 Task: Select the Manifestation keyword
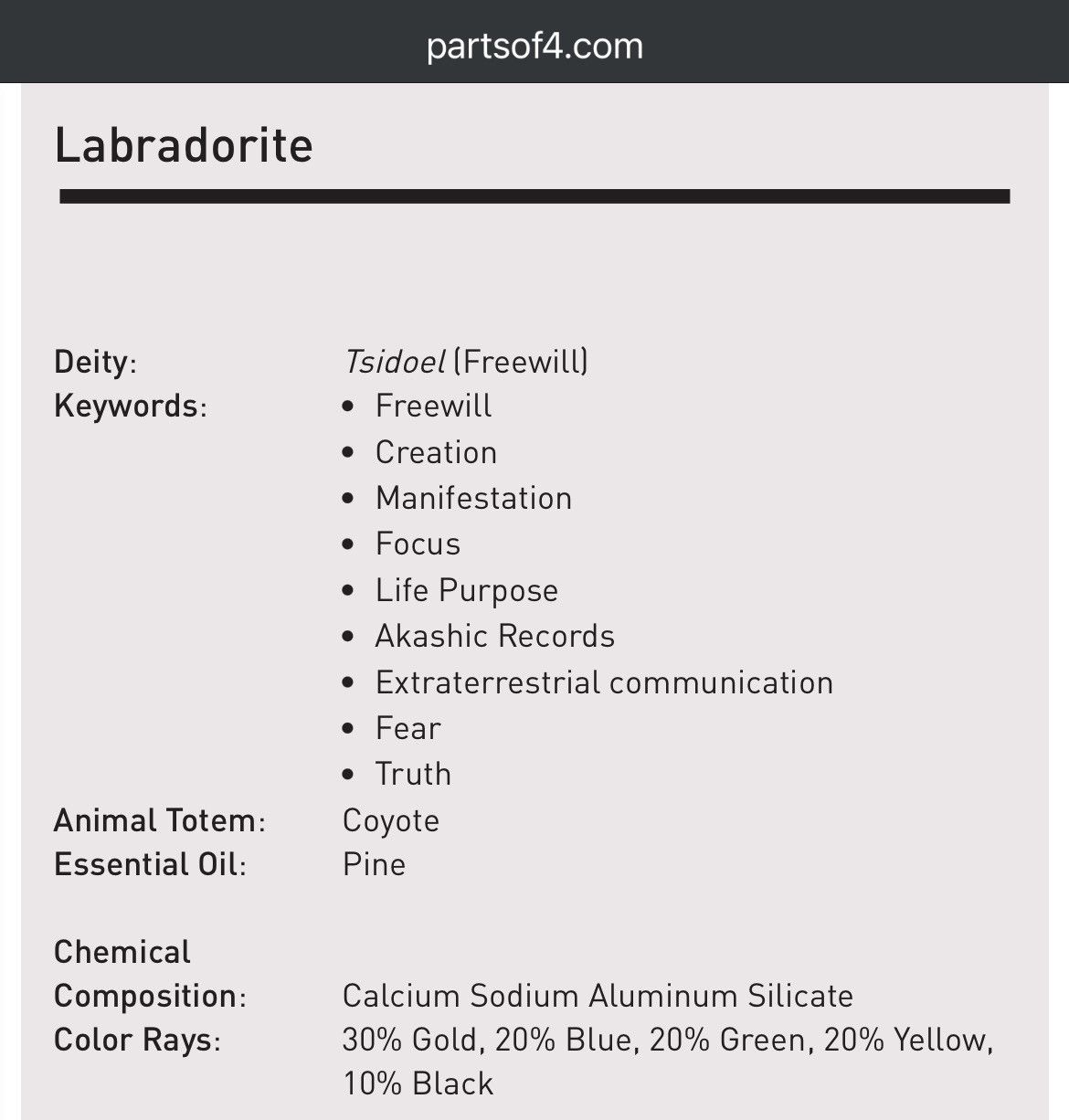pos(473,498)
